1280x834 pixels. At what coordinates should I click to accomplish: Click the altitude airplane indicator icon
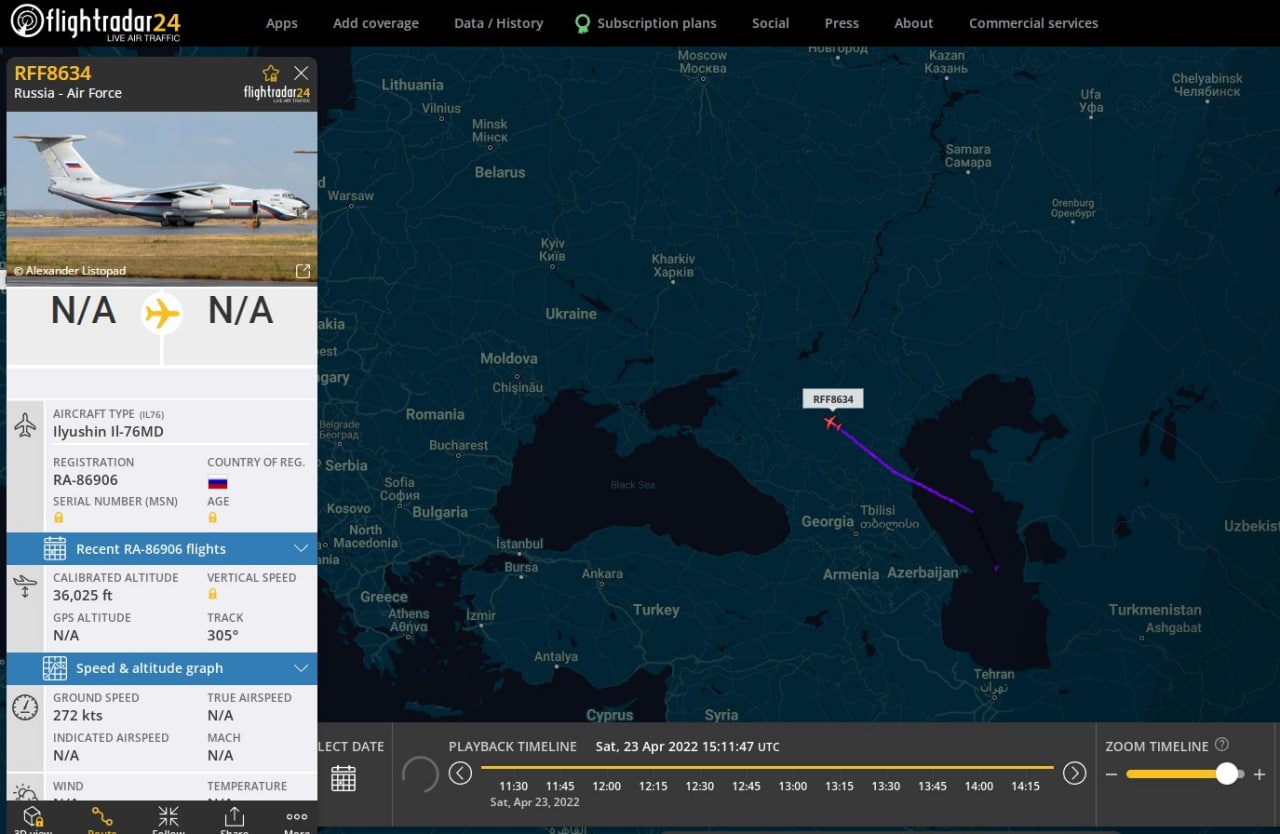[25, 586]
